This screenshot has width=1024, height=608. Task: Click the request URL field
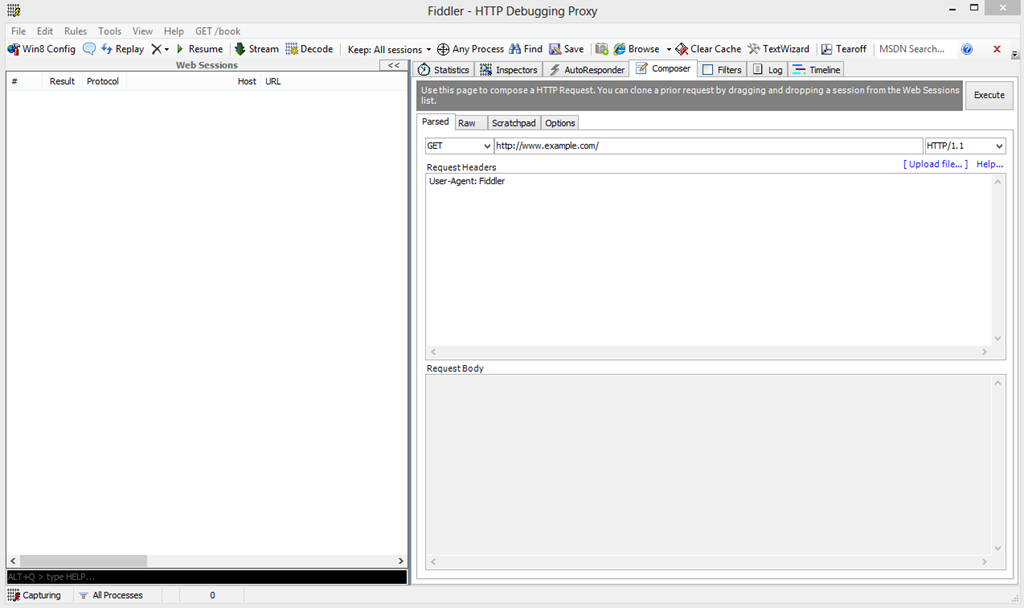(708, 146)
